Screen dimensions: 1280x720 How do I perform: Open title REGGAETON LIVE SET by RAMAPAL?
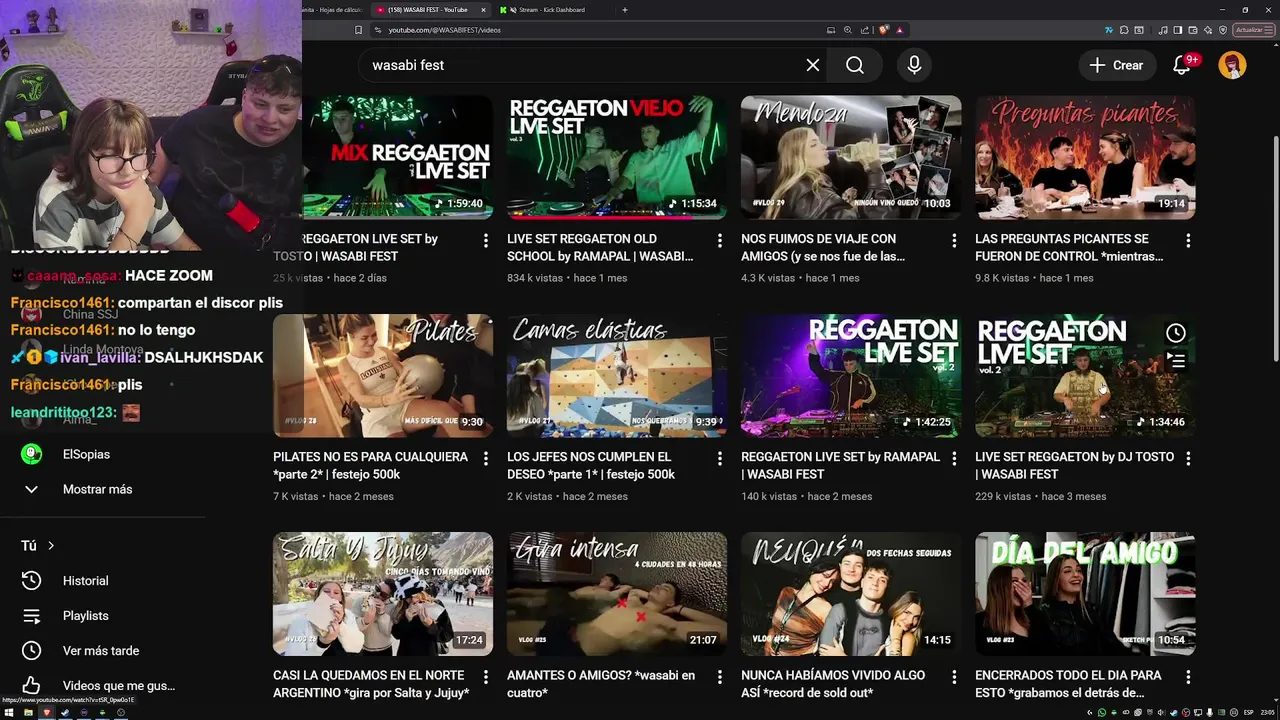tap(840, 465)
